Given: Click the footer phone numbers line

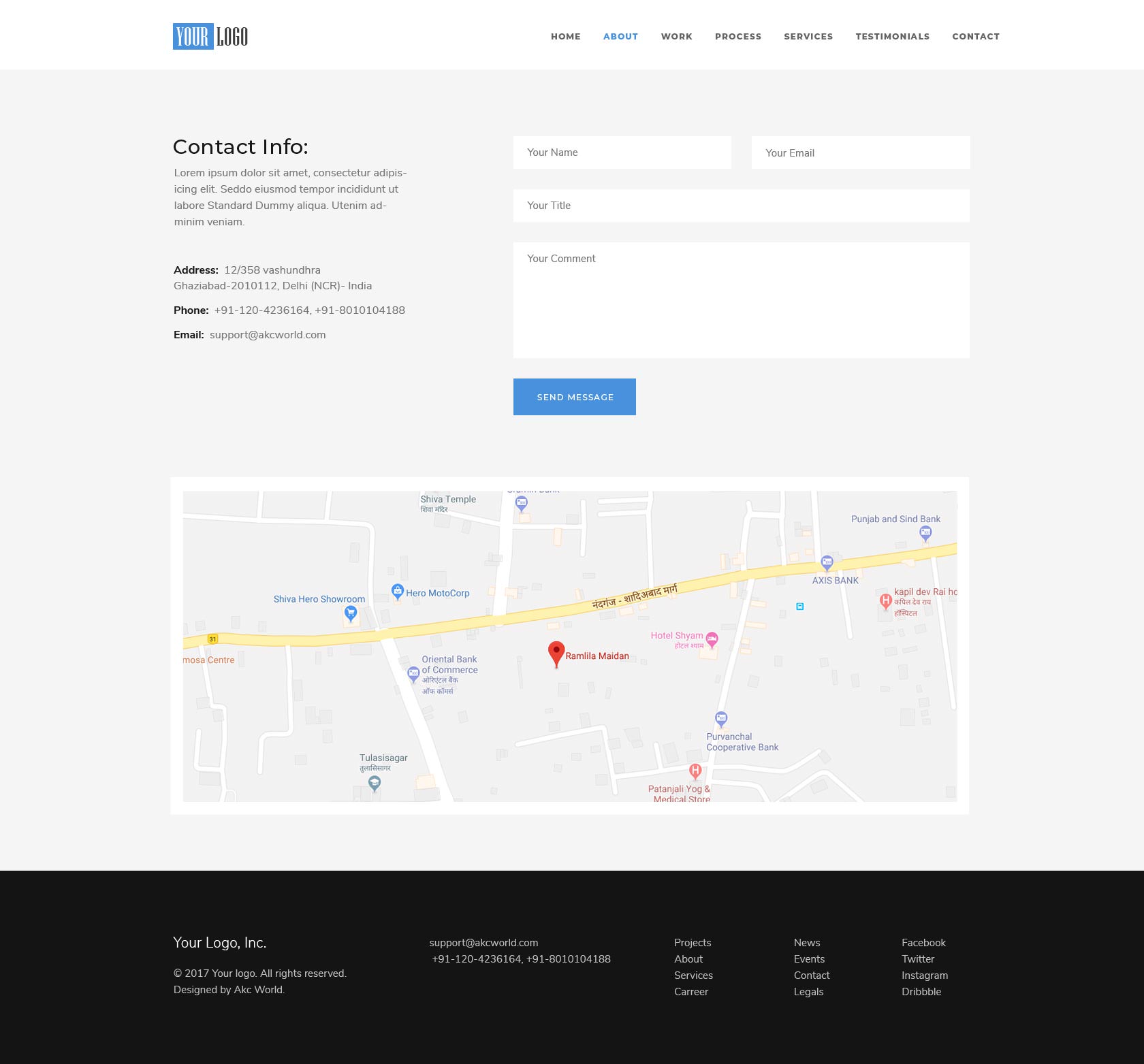Looking at the screenshot, I should coord(521,959).
